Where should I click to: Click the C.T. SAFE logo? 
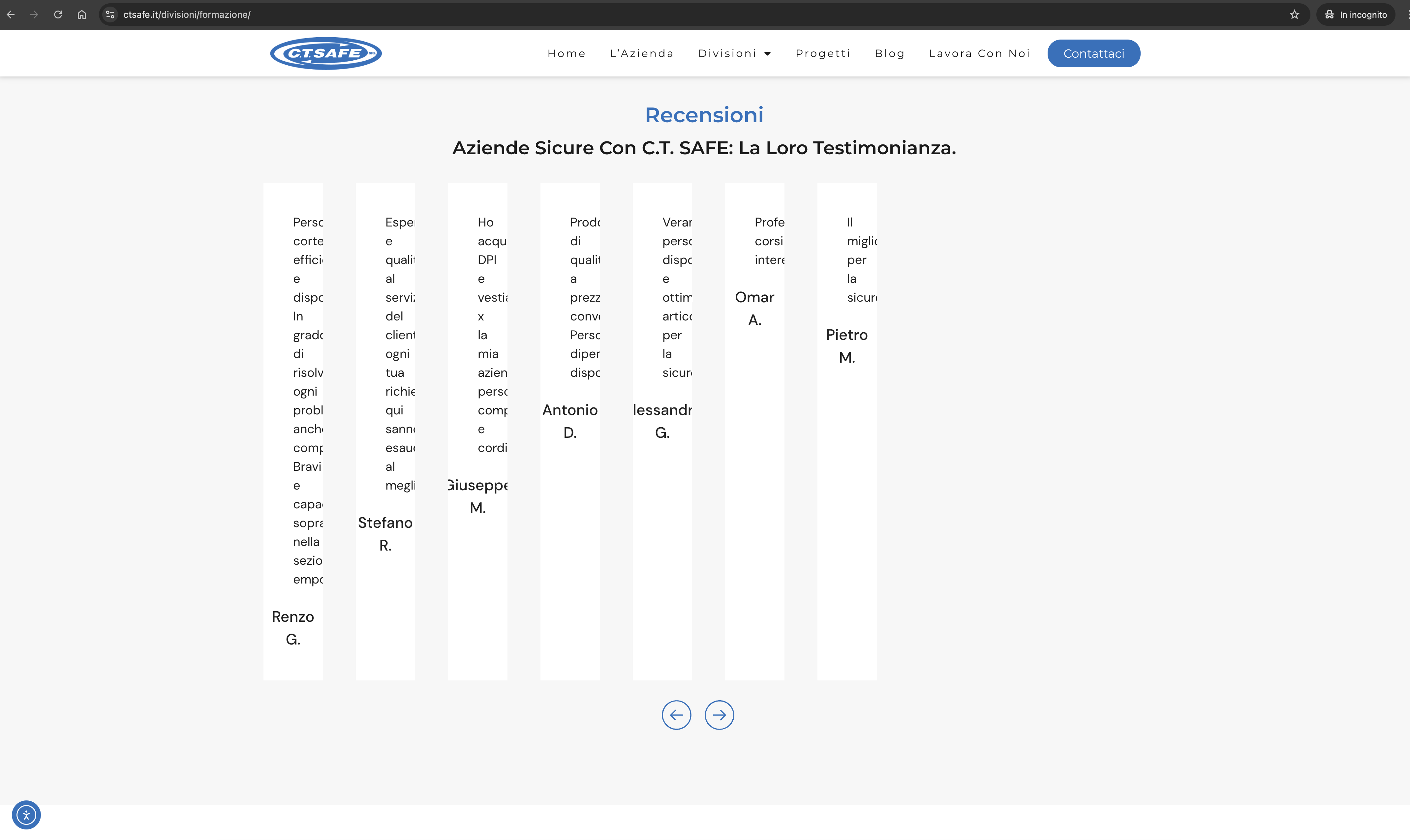[x=325, y=53]
